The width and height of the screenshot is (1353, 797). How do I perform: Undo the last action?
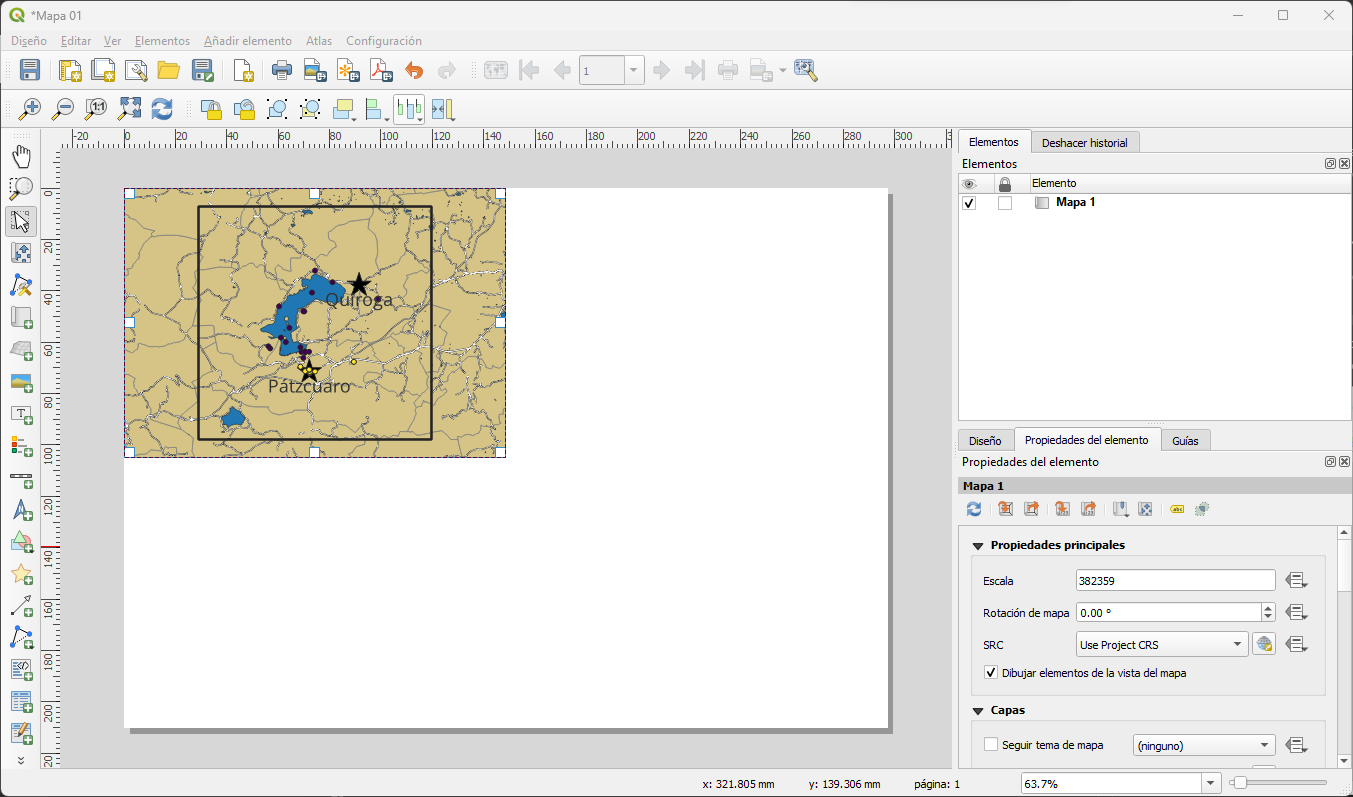(x=414, y=70)
